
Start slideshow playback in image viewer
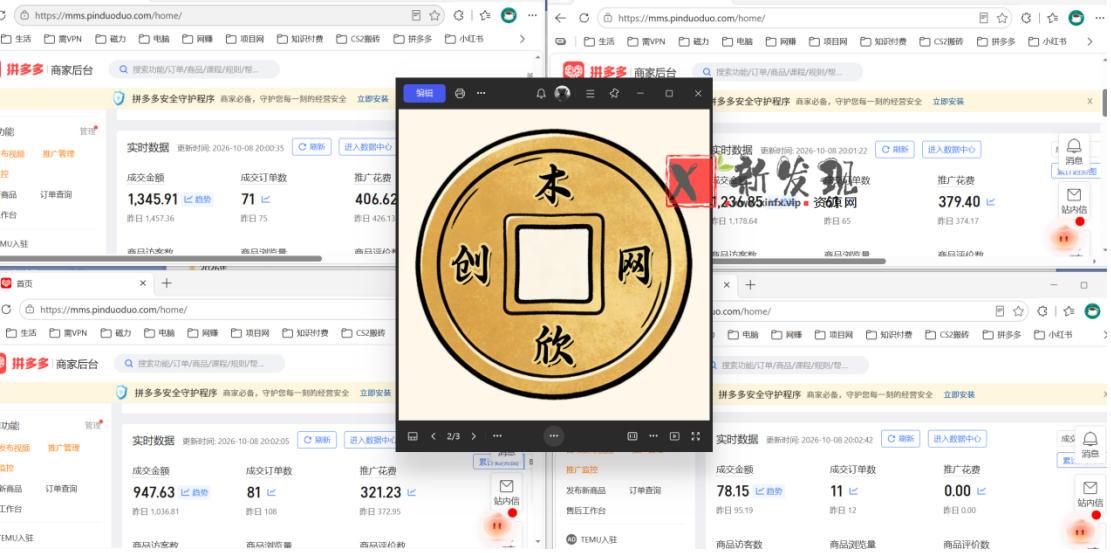[x=675, y=436]
